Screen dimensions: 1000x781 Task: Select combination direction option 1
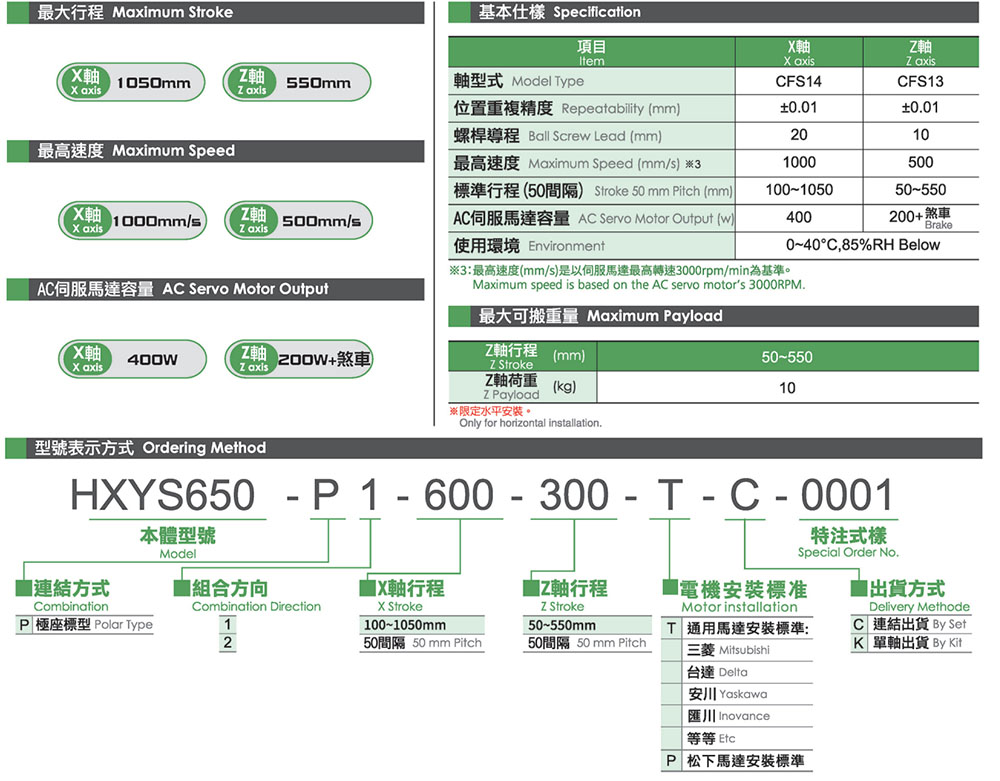tap(226, 625)
